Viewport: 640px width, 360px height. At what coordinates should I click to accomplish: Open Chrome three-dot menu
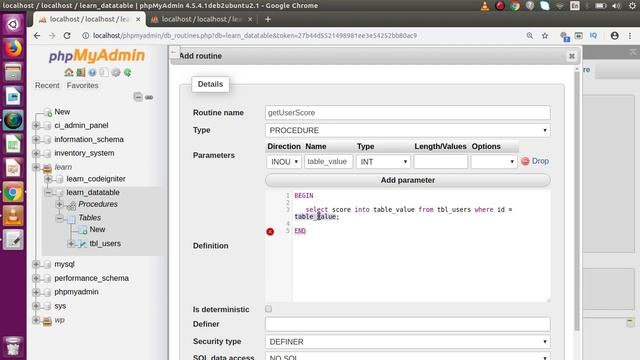coord(630,36)
